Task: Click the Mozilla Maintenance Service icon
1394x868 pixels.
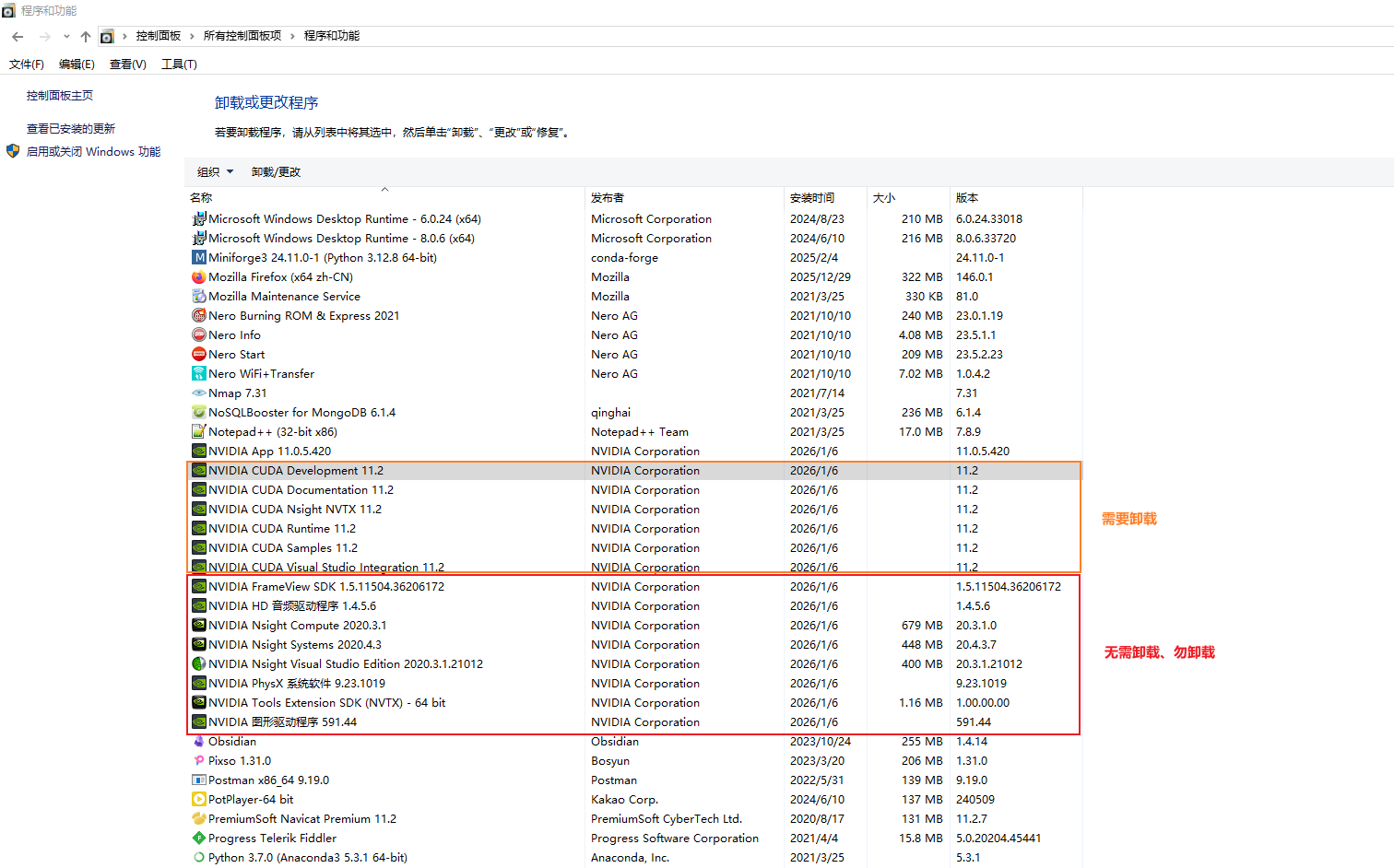Action: (198, 297)
